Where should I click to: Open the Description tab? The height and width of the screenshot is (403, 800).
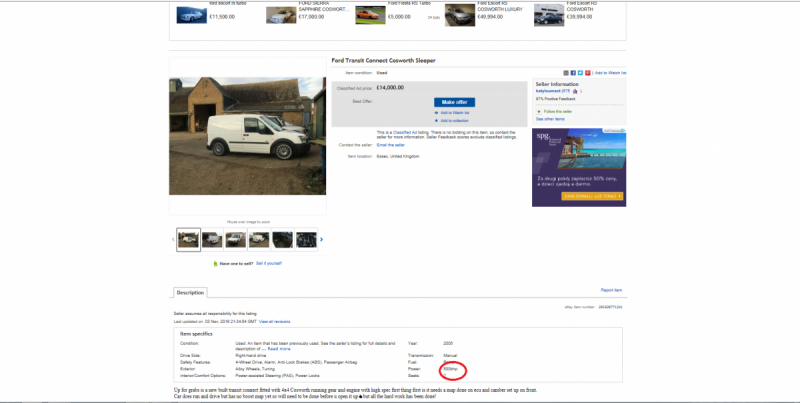[189, 292]
